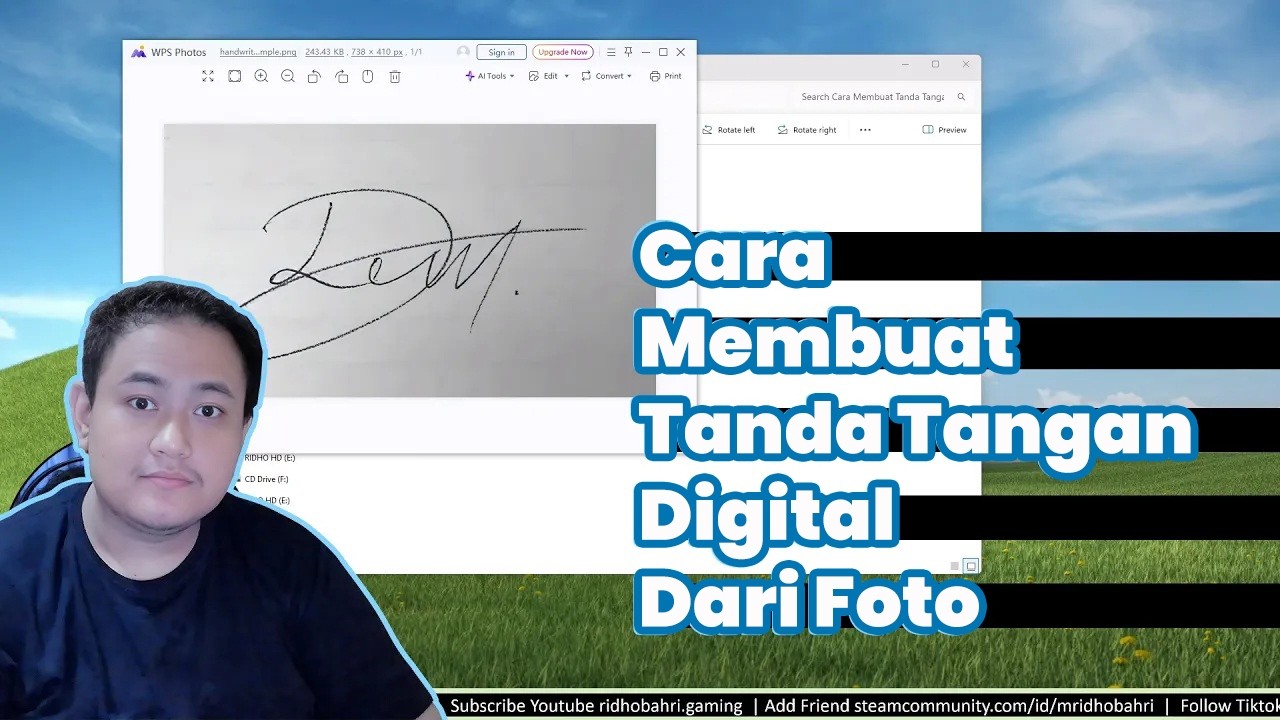Screen dimensions: 1280x720
Task: Delete the image with the trash icon
Action: [395, 76]
